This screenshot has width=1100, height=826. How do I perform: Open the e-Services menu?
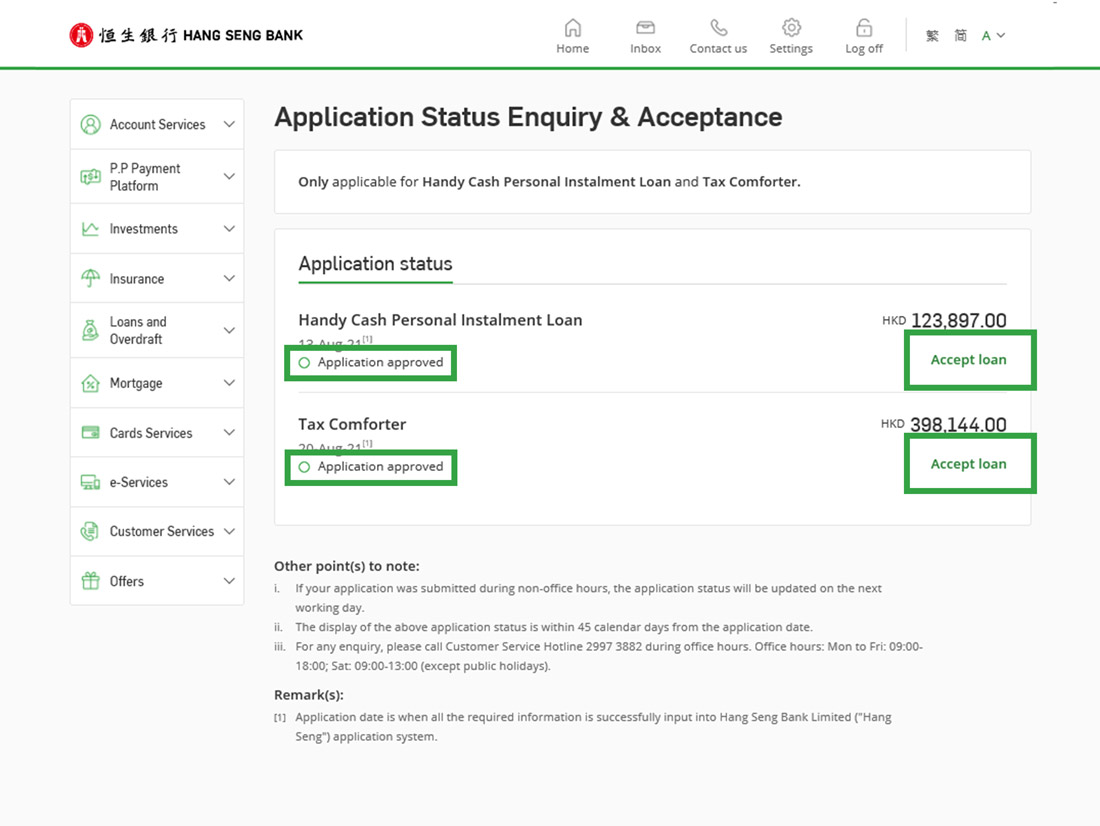point(157,482)
